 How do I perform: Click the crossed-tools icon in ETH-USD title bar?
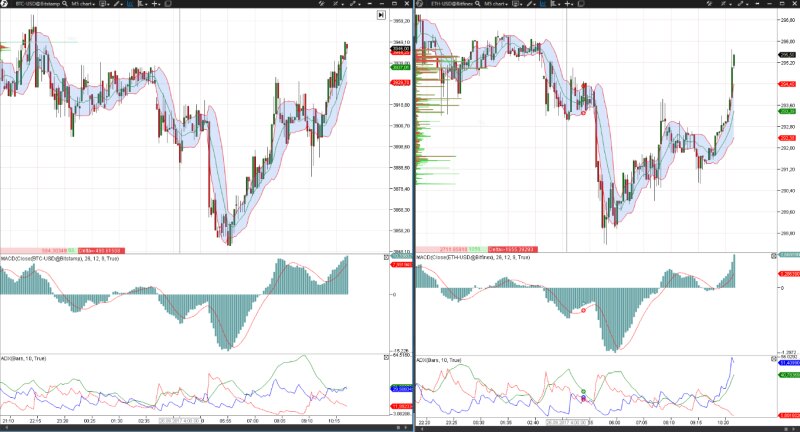click(x=723, y=4)
